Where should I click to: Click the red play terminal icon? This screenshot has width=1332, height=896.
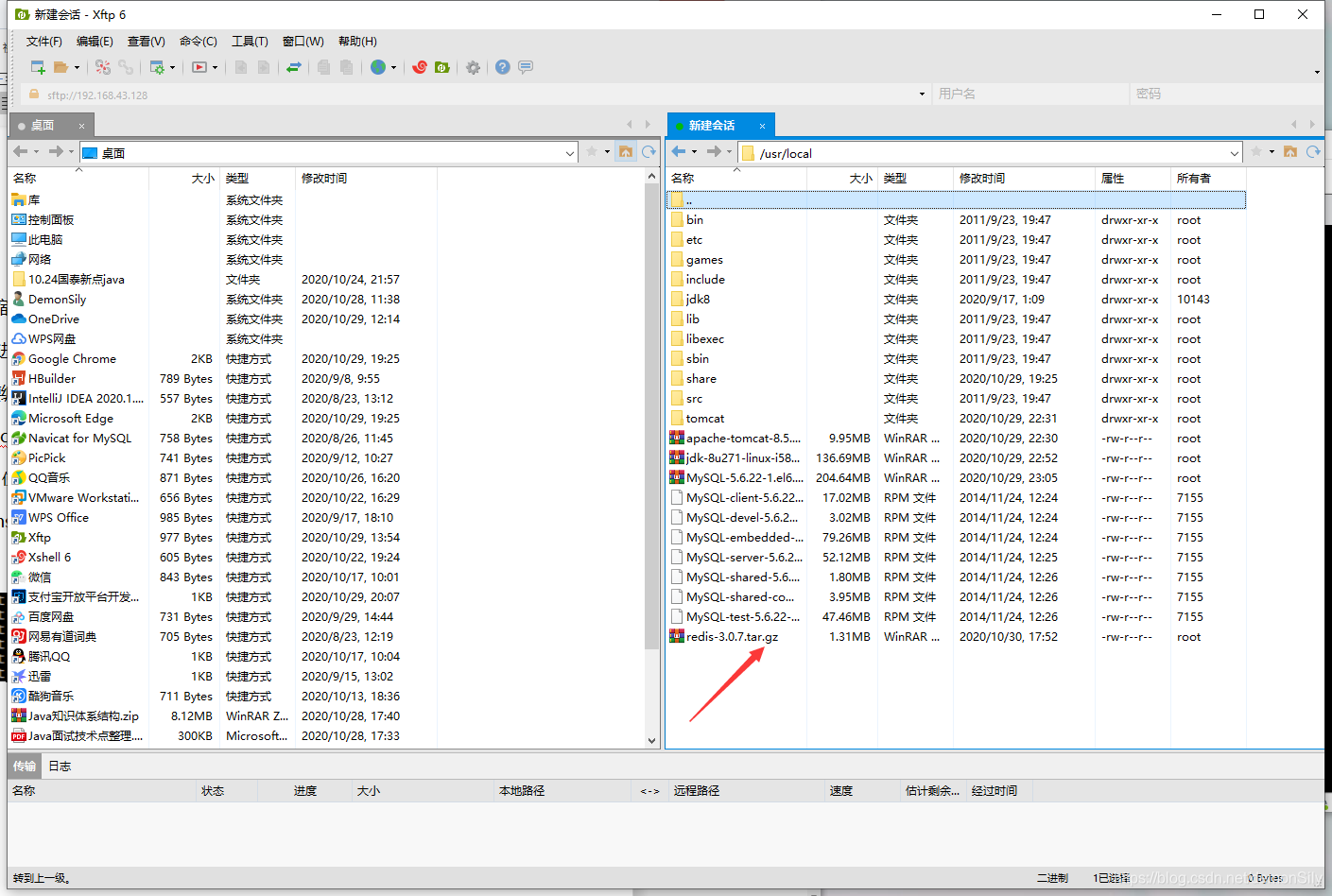[x=199, y=67]
